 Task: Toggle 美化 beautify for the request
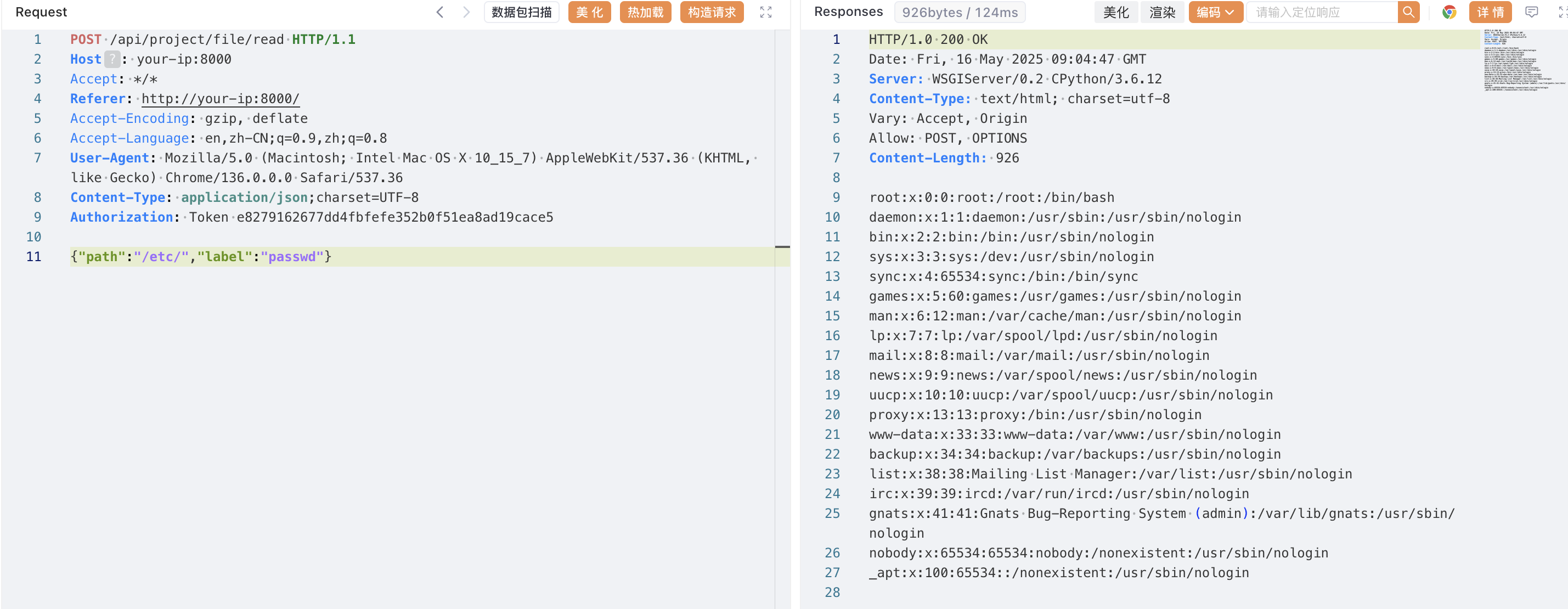point(589,12)
